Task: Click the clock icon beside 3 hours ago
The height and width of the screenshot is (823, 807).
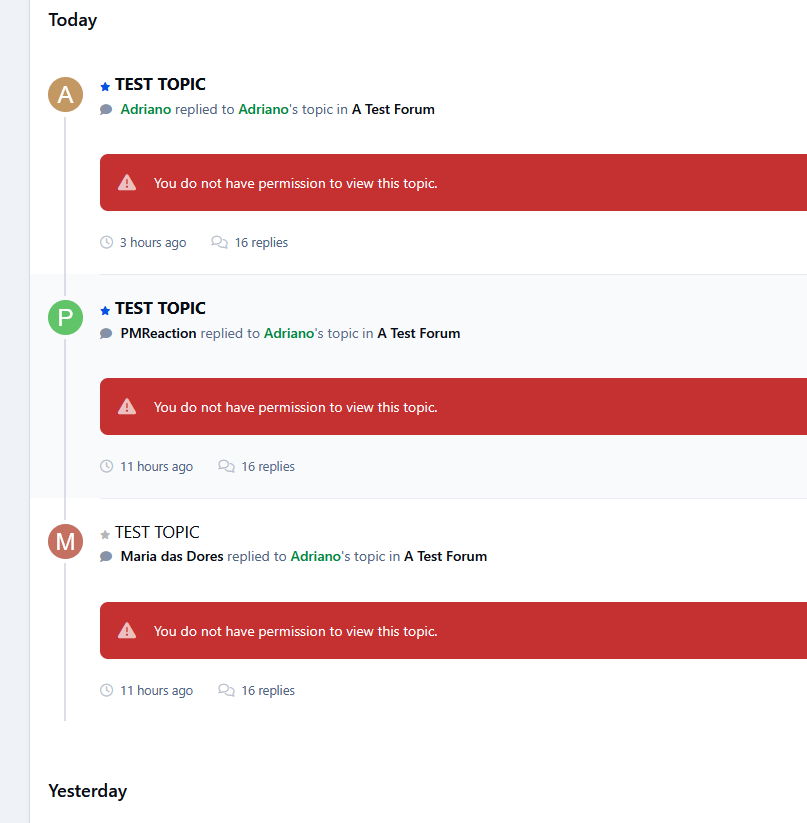Action: tap(107, 242)
